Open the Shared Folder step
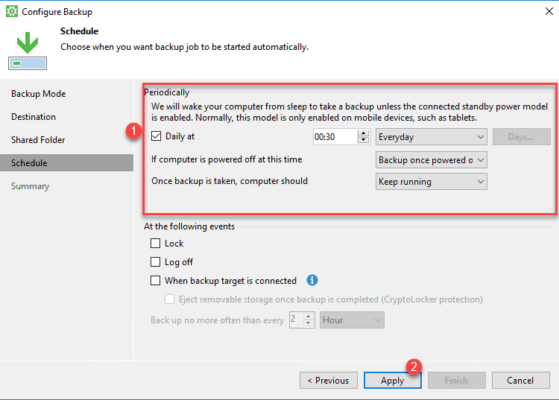The image size is (559, 400). (x=38, y=140)
